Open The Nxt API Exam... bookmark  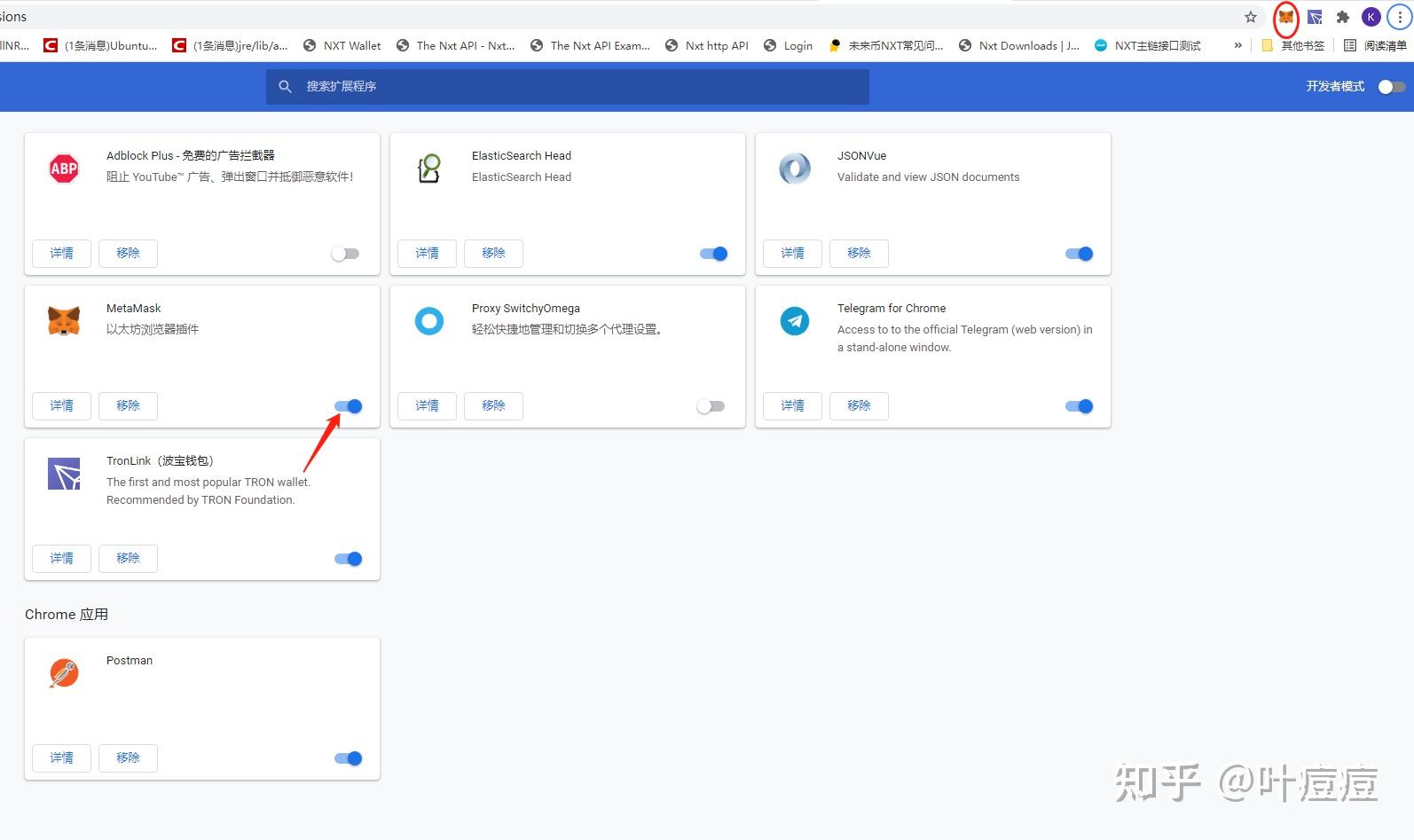pyautogui.click(x=590, y=45)
